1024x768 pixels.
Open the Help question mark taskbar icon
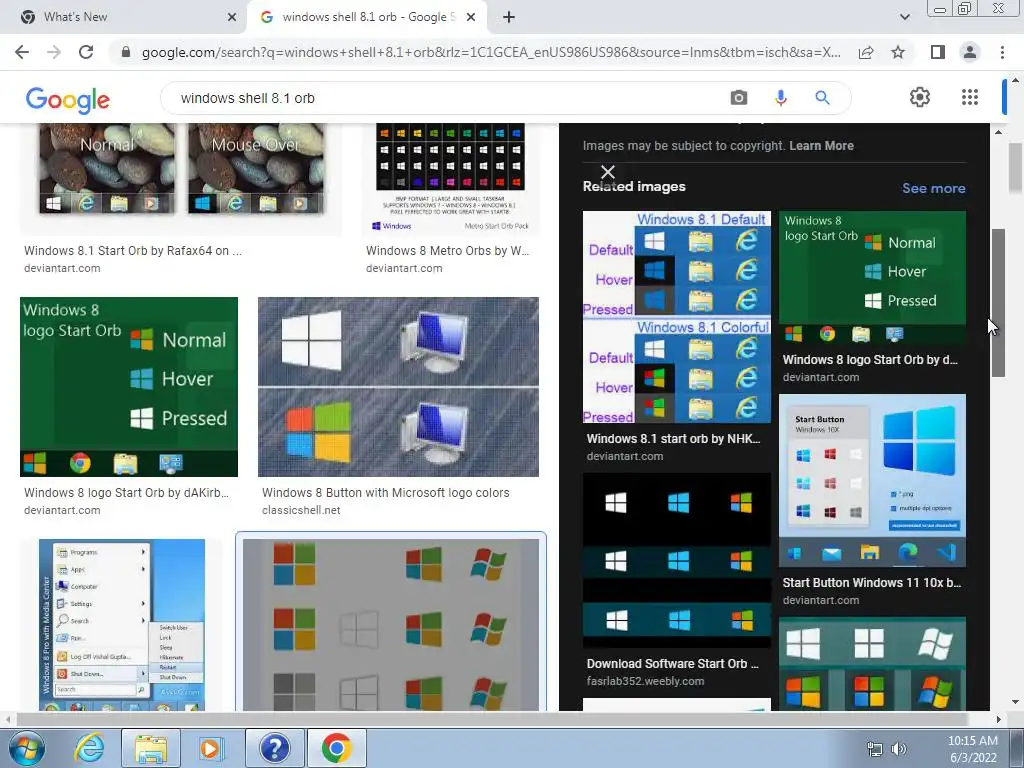coord(275,748)
